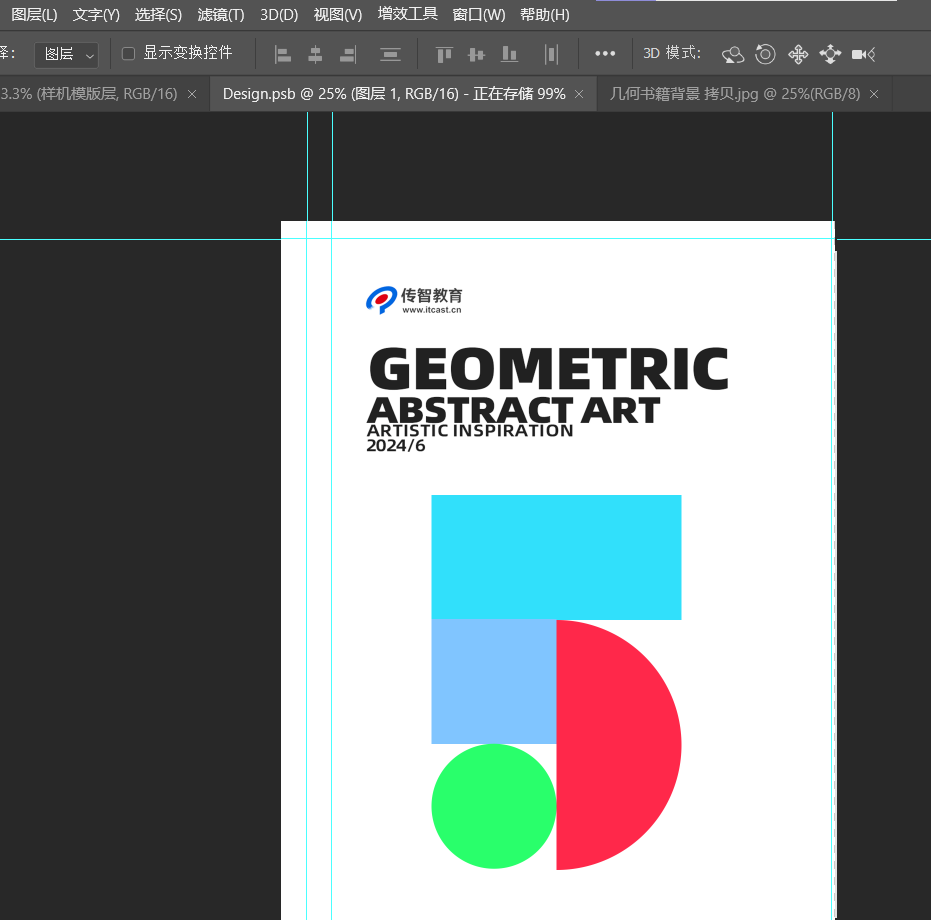Click the align top edges icon
The height and width of the screenshot is (920, 931).
click(444, 55)
